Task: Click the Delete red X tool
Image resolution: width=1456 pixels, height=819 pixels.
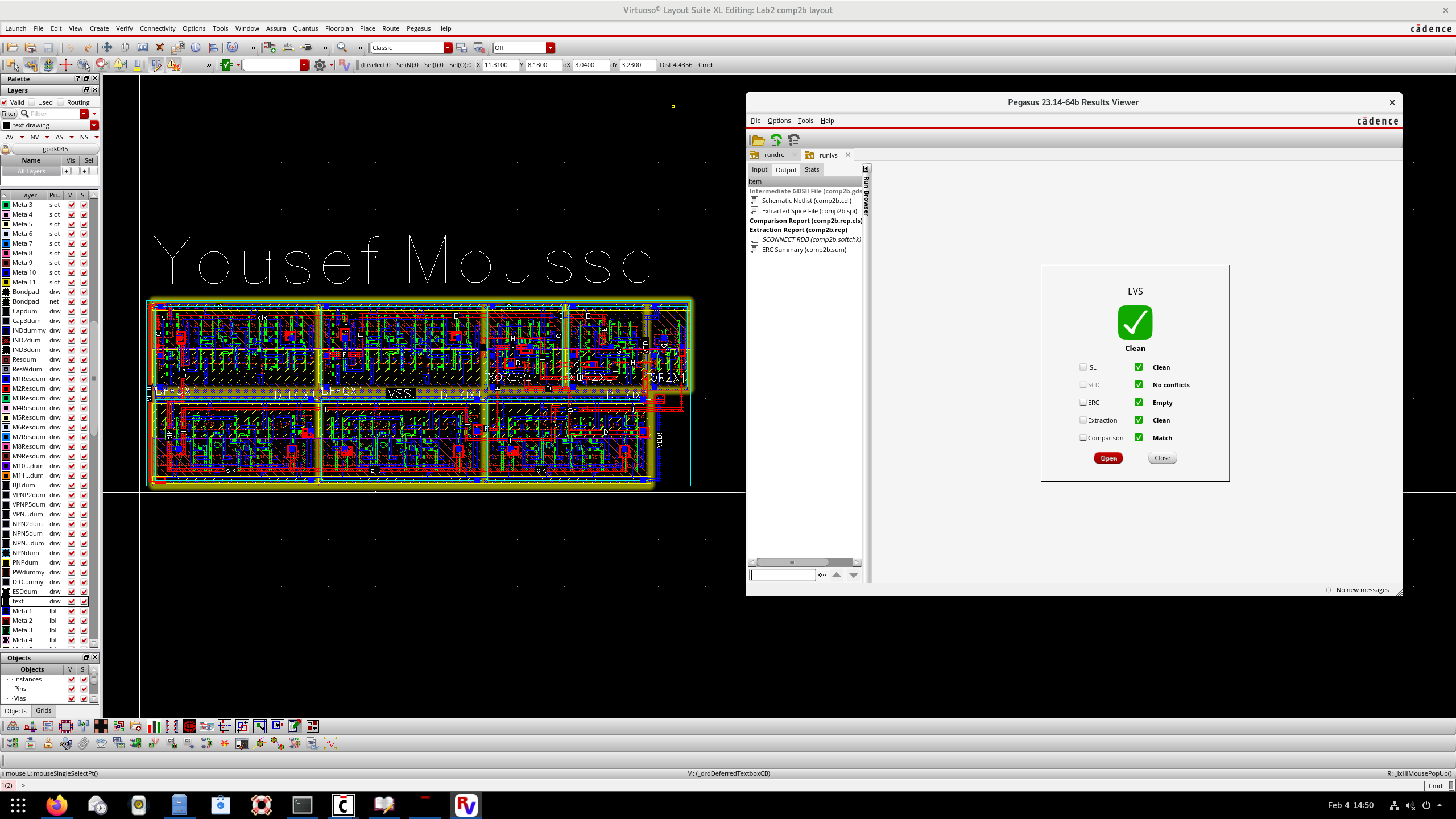Action: tap(160, 48)
